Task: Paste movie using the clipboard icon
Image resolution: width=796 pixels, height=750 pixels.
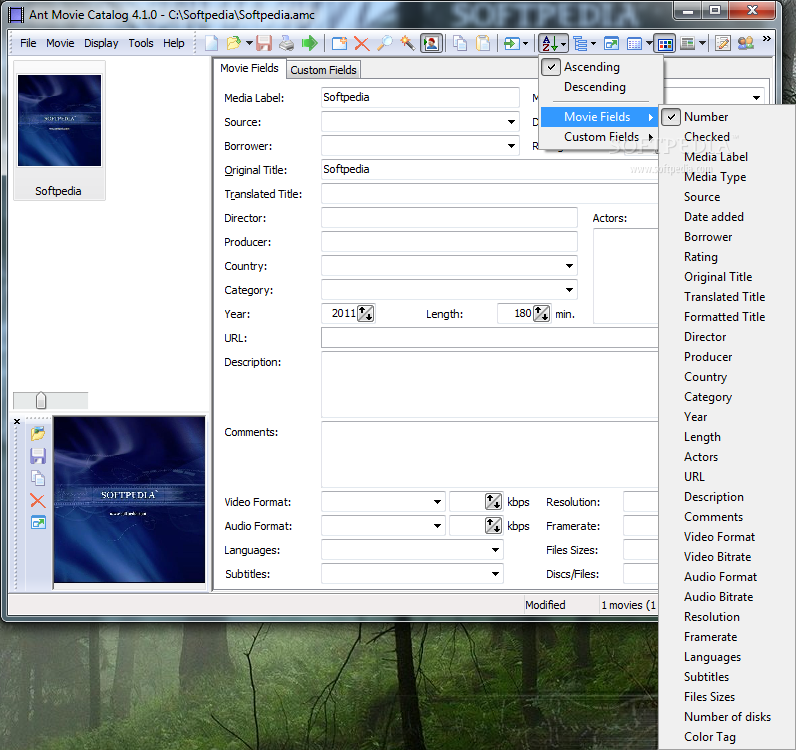Action: pyautogui.click(x=483, y=44)
